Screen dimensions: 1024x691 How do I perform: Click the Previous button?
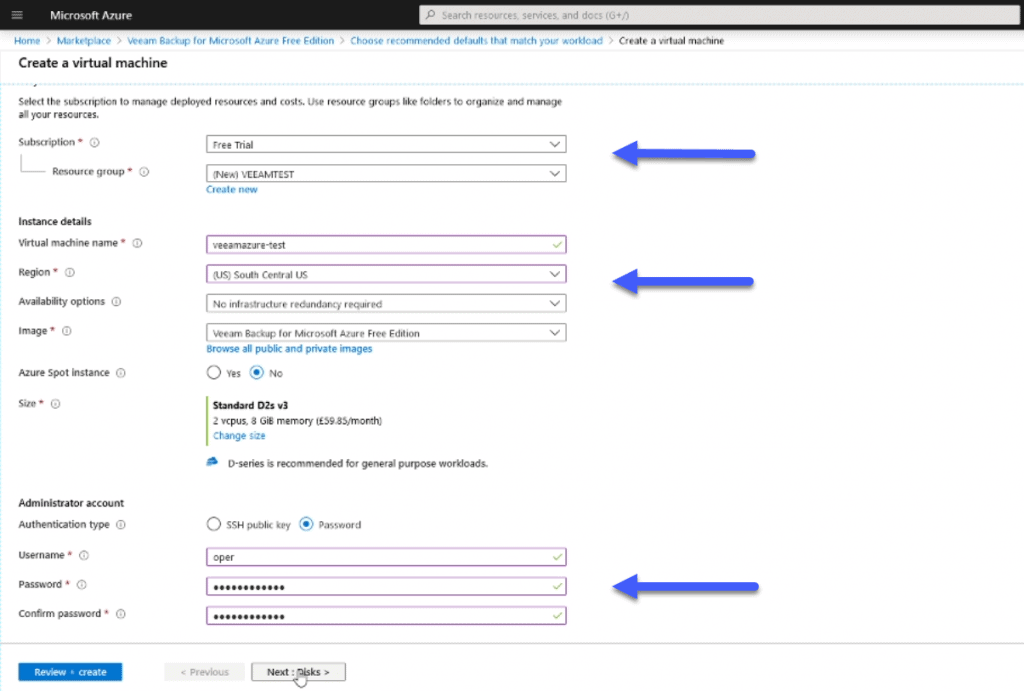[x=204, y=671]
